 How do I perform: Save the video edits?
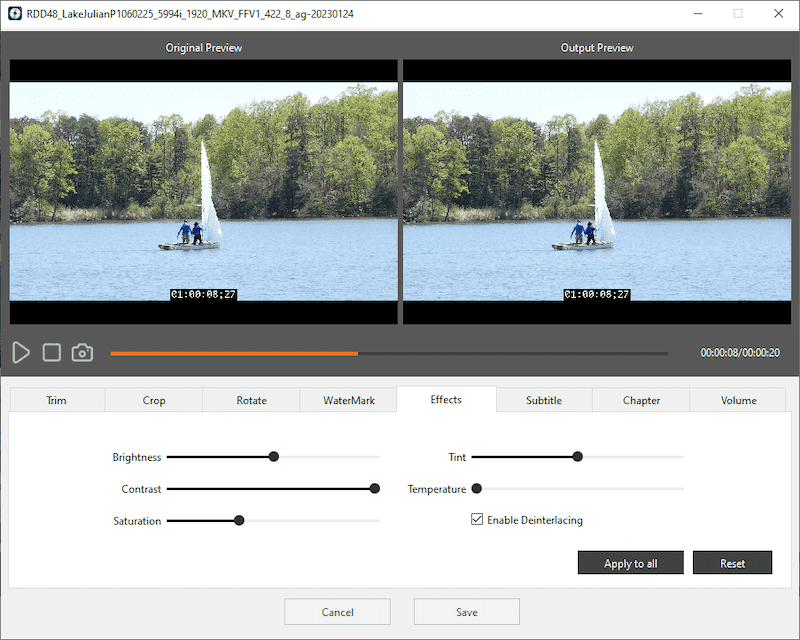point(466,612)
